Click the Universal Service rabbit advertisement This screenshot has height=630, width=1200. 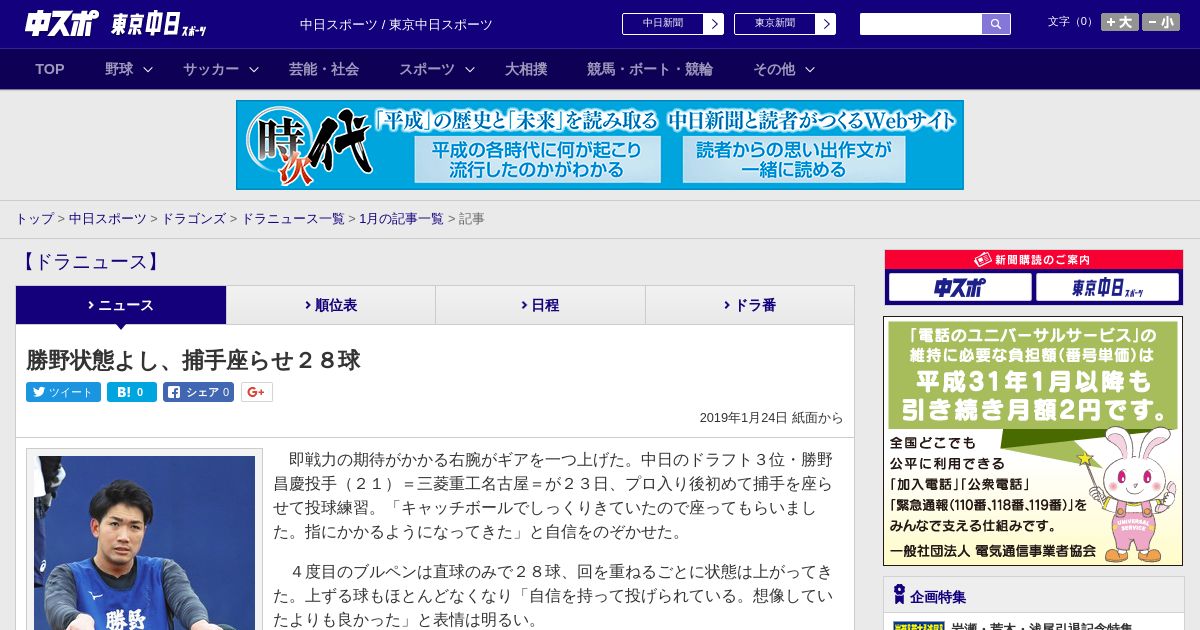point(1033,441)
